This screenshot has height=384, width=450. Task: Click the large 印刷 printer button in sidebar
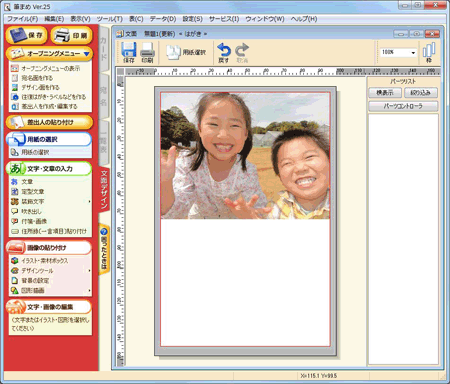click(x=71, y=35)
